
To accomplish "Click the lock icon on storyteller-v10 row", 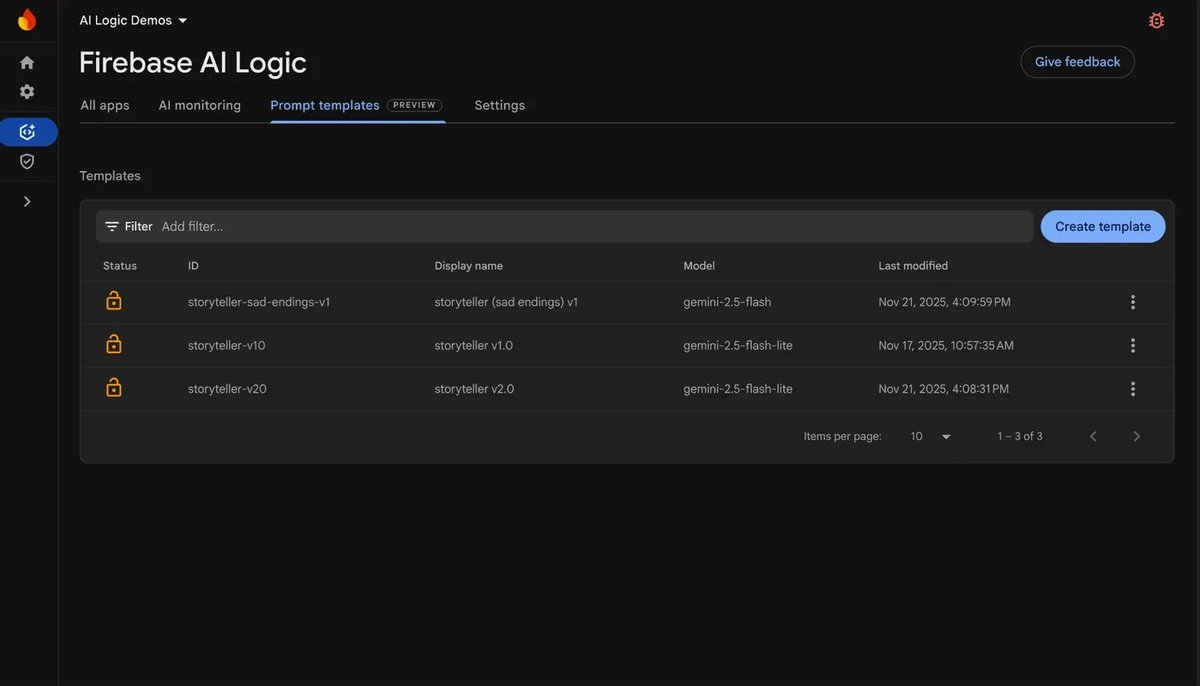I will pyautogui.click(x=113, y=344).
